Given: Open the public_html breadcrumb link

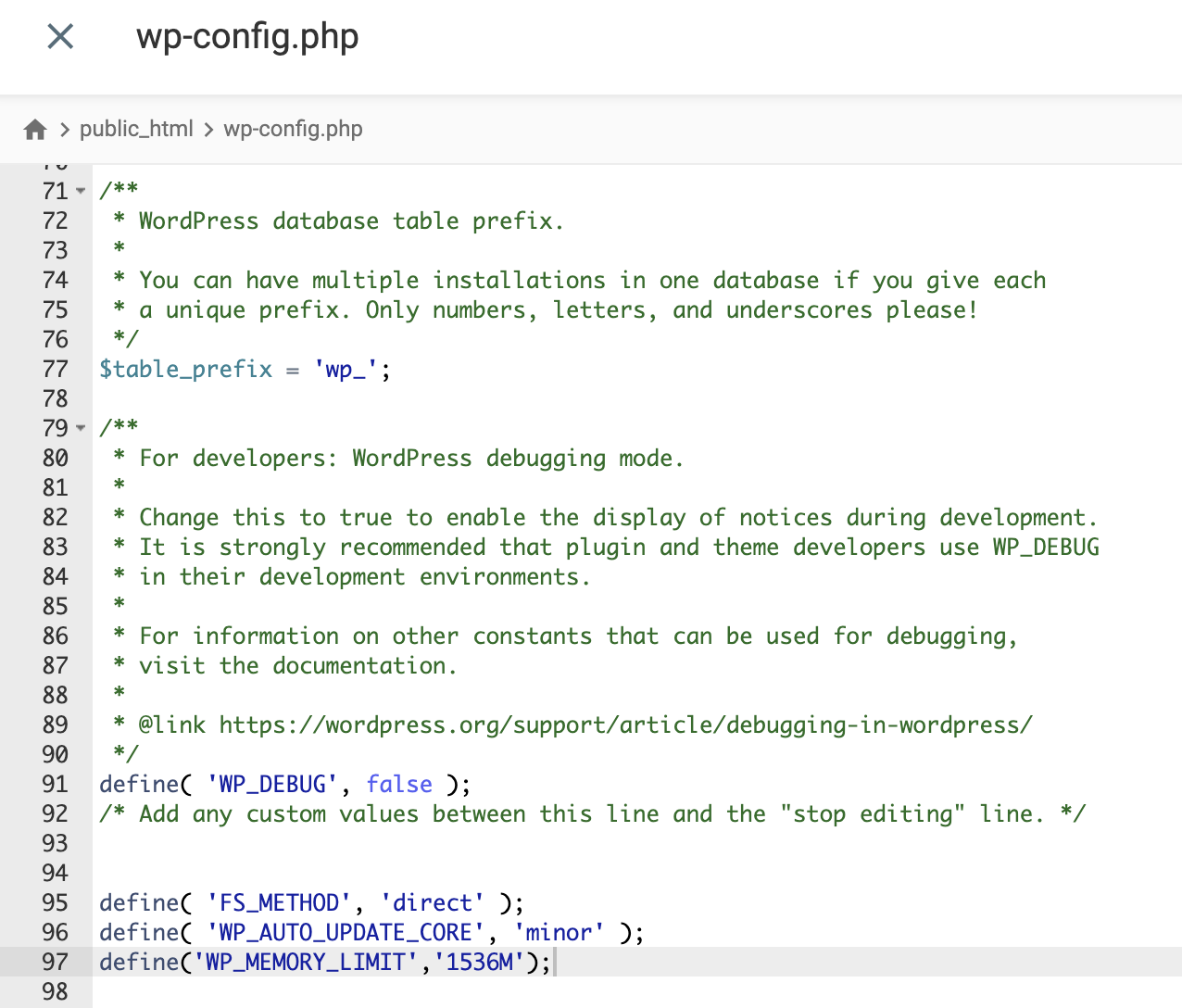Looking at the screenshot, I should pyautogui.click(x=136, y=129).
